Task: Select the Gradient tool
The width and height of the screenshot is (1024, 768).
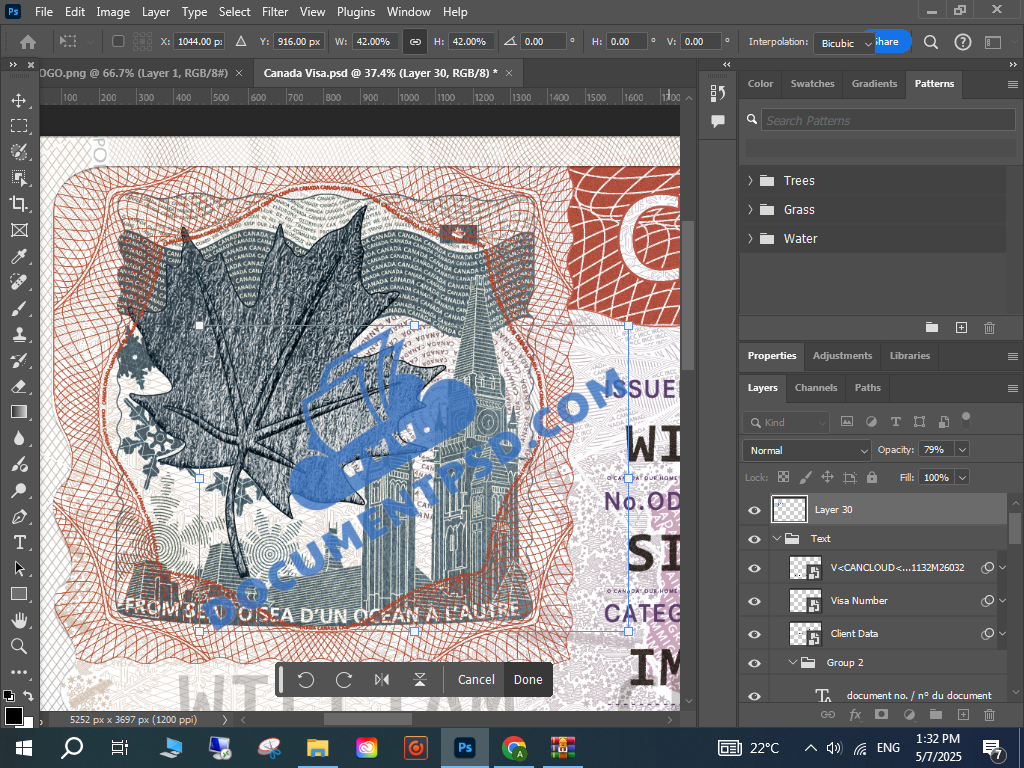Action: tap(19, 412)
